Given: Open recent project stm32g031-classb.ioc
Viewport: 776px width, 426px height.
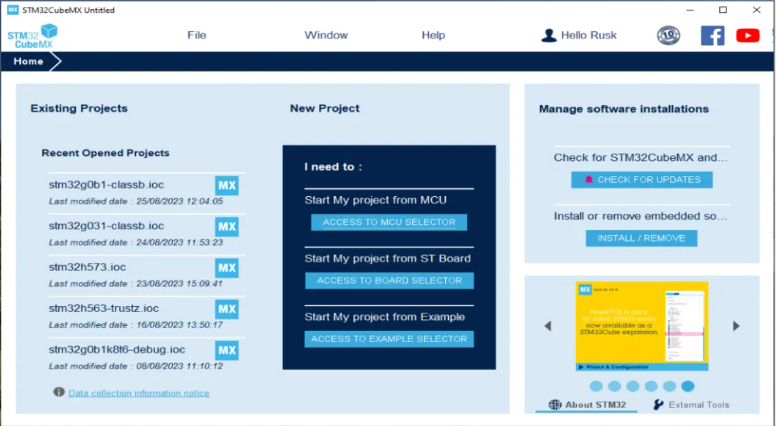Looking at the screenshot, I should 106,226.
